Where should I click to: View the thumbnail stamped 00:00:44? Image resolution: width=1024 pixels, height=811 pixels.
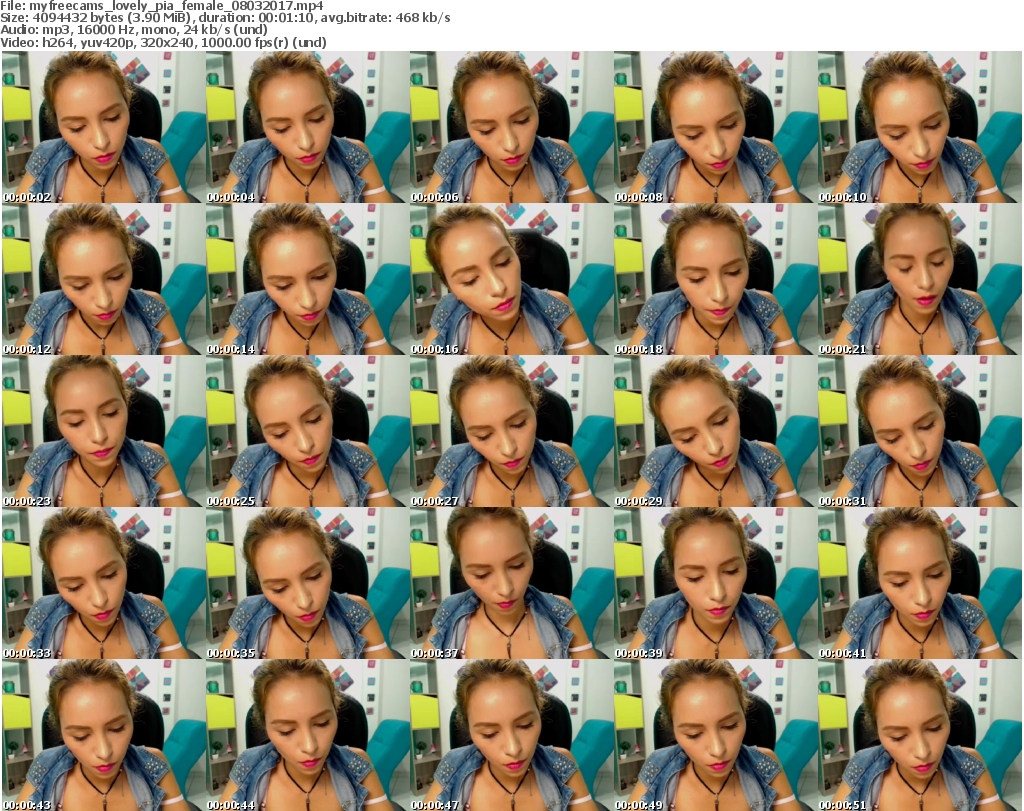tap(307, 735)
